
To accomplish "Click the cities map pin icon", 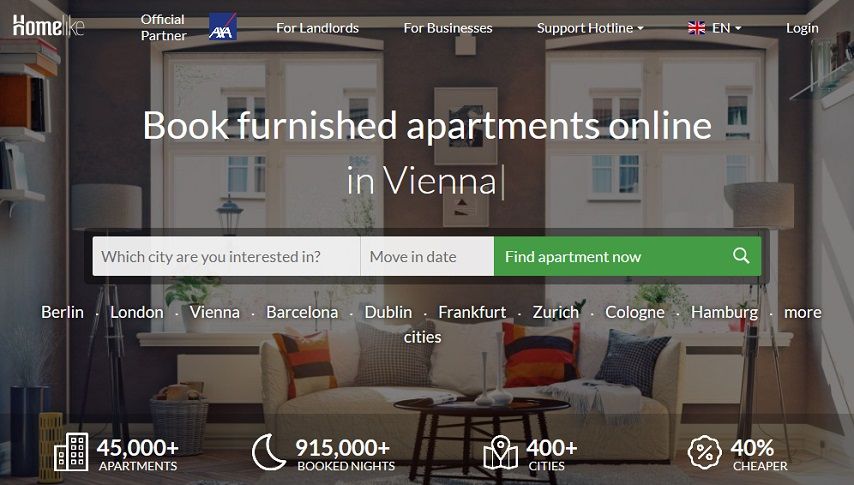I will point(501,452).
